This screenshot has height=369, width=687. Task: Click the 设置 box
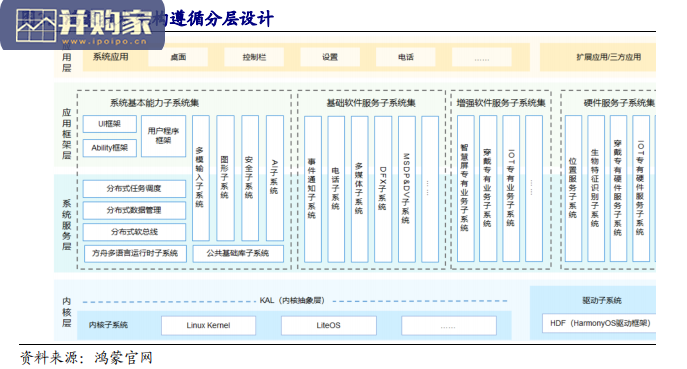click(x=330, y=57)
